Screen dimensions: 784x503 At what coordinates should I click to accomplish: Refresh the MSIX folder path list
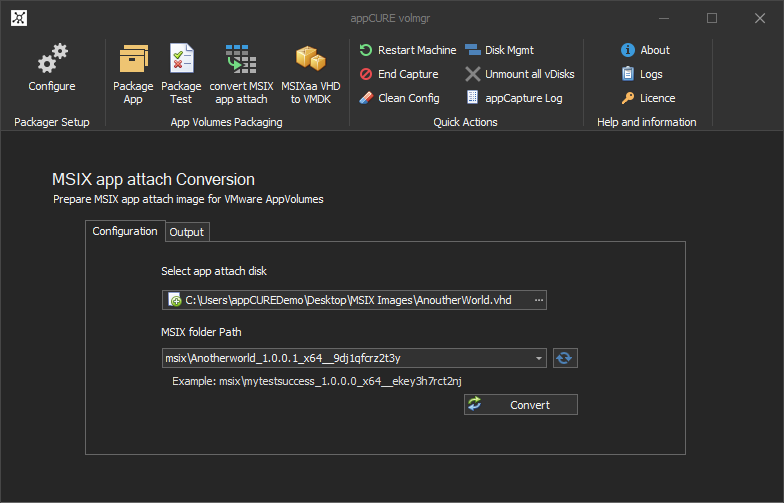click(565, 358)
